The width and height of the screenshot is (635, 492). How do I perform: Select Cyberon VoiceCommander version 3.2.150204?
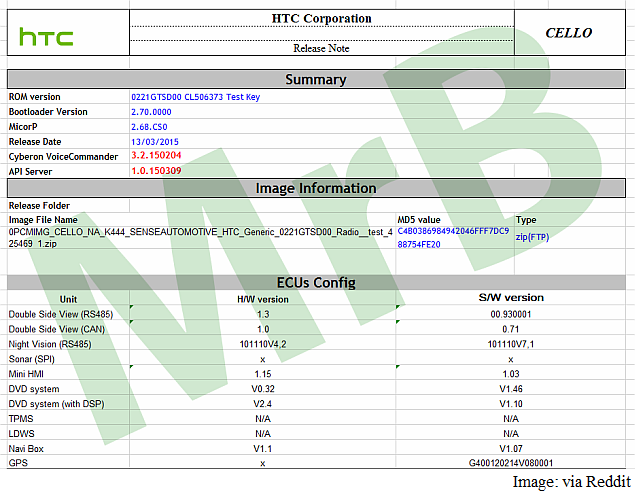(156, 155)
